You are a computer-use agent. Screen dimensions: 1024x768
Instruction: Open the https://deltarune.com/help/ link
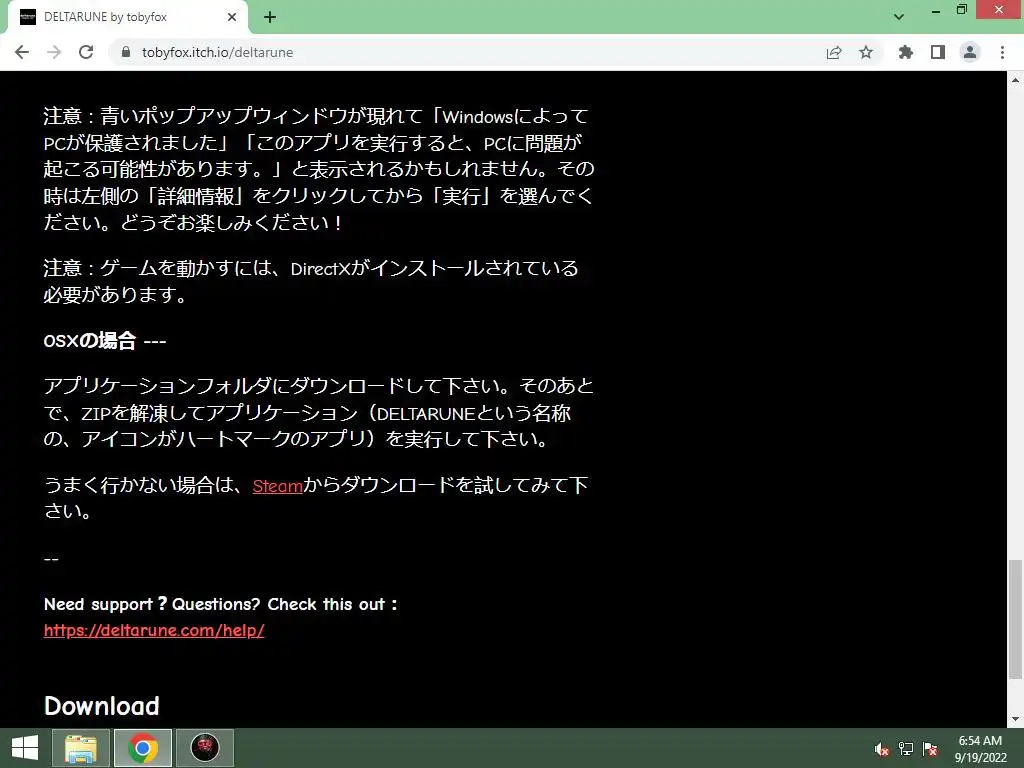[154, 630]
